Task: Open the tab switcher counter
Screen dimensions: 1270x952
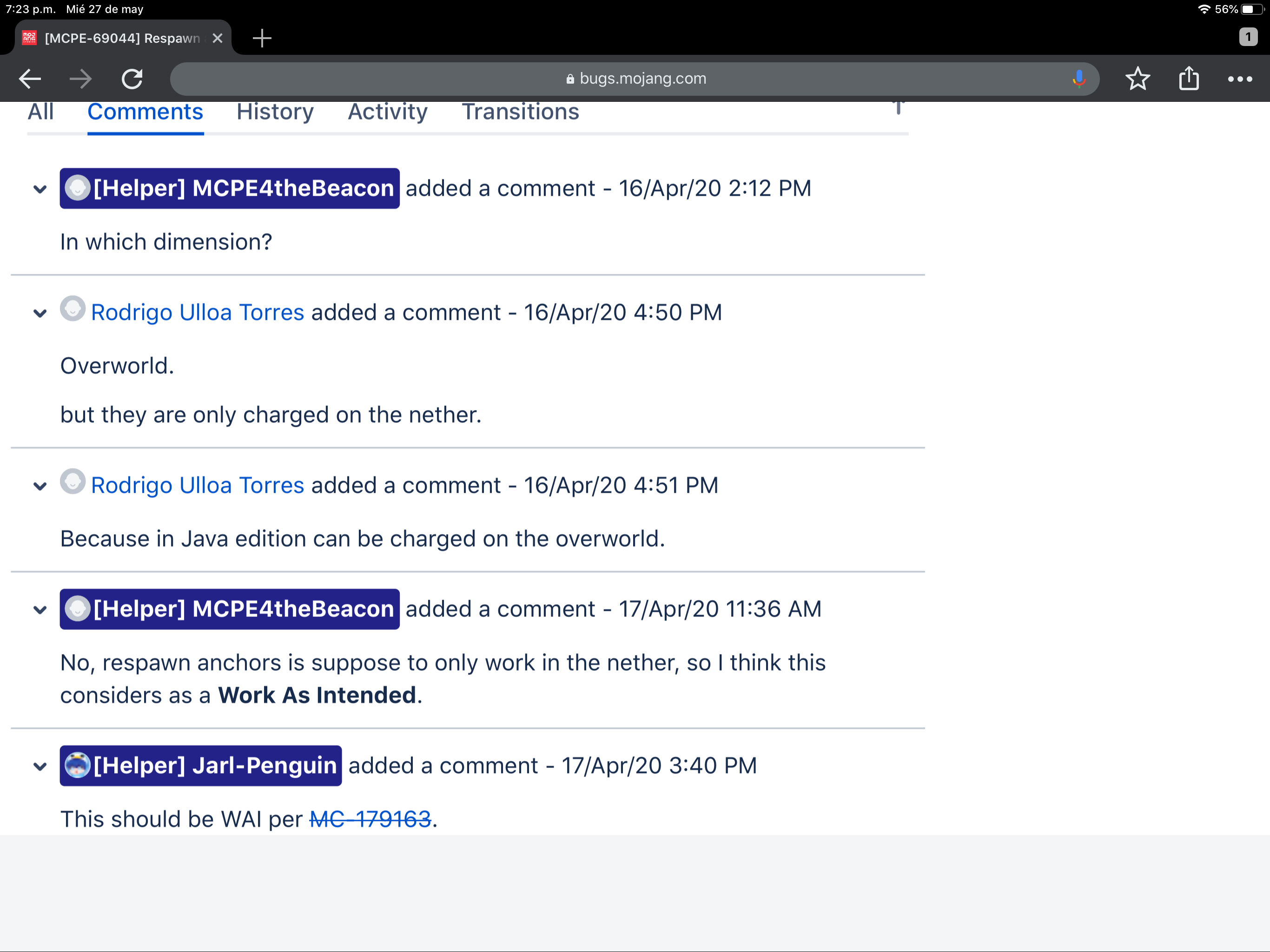Action: pos(1248,37)
